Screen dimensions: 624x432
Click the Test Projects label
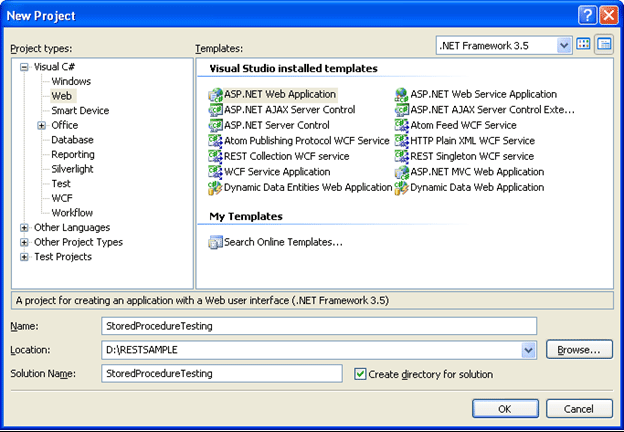click(63, 257)
